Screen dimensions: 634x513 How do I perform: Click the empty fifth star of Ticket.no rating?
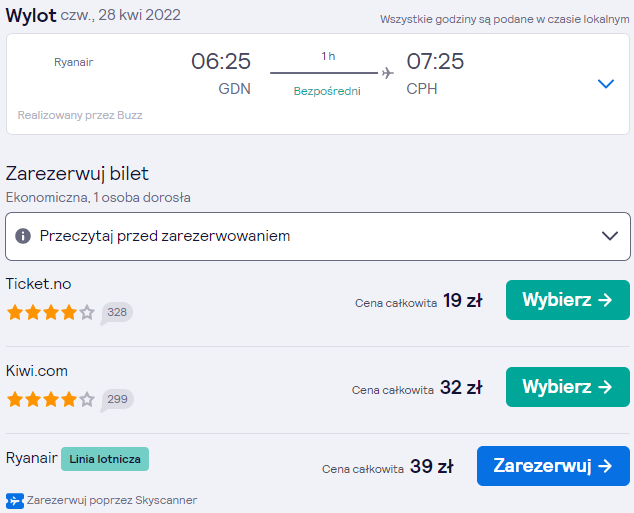point(87,312)
